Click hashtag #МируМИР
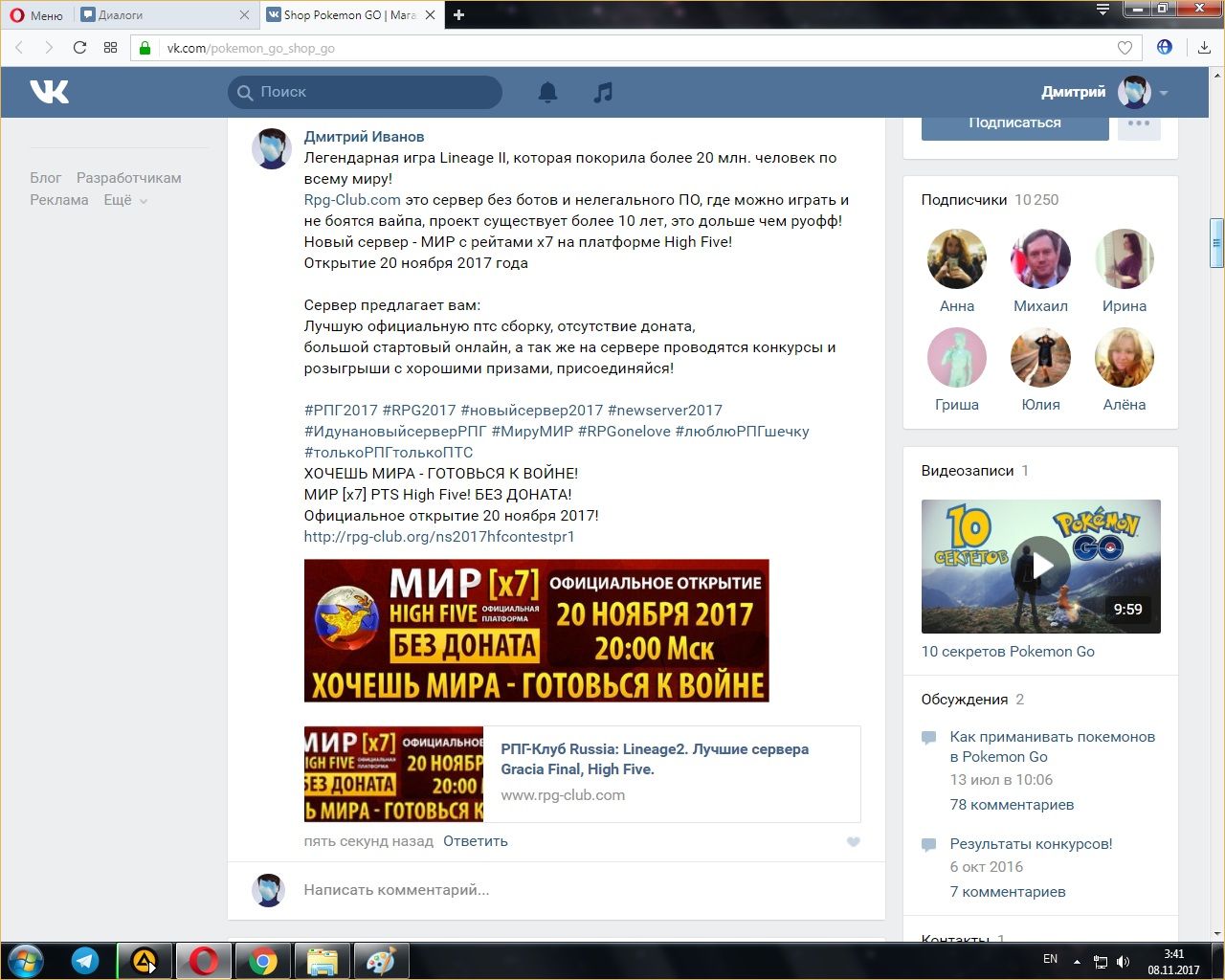The height and width of the screenshot is (980, 1225). (x=532, y=432)
